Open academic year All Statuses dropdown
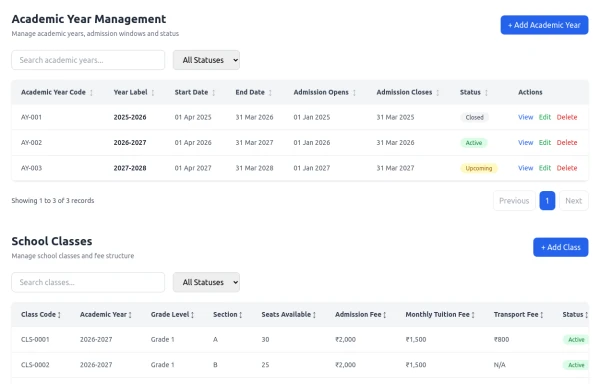Screen dimensions: 600x384 (206, 60)
